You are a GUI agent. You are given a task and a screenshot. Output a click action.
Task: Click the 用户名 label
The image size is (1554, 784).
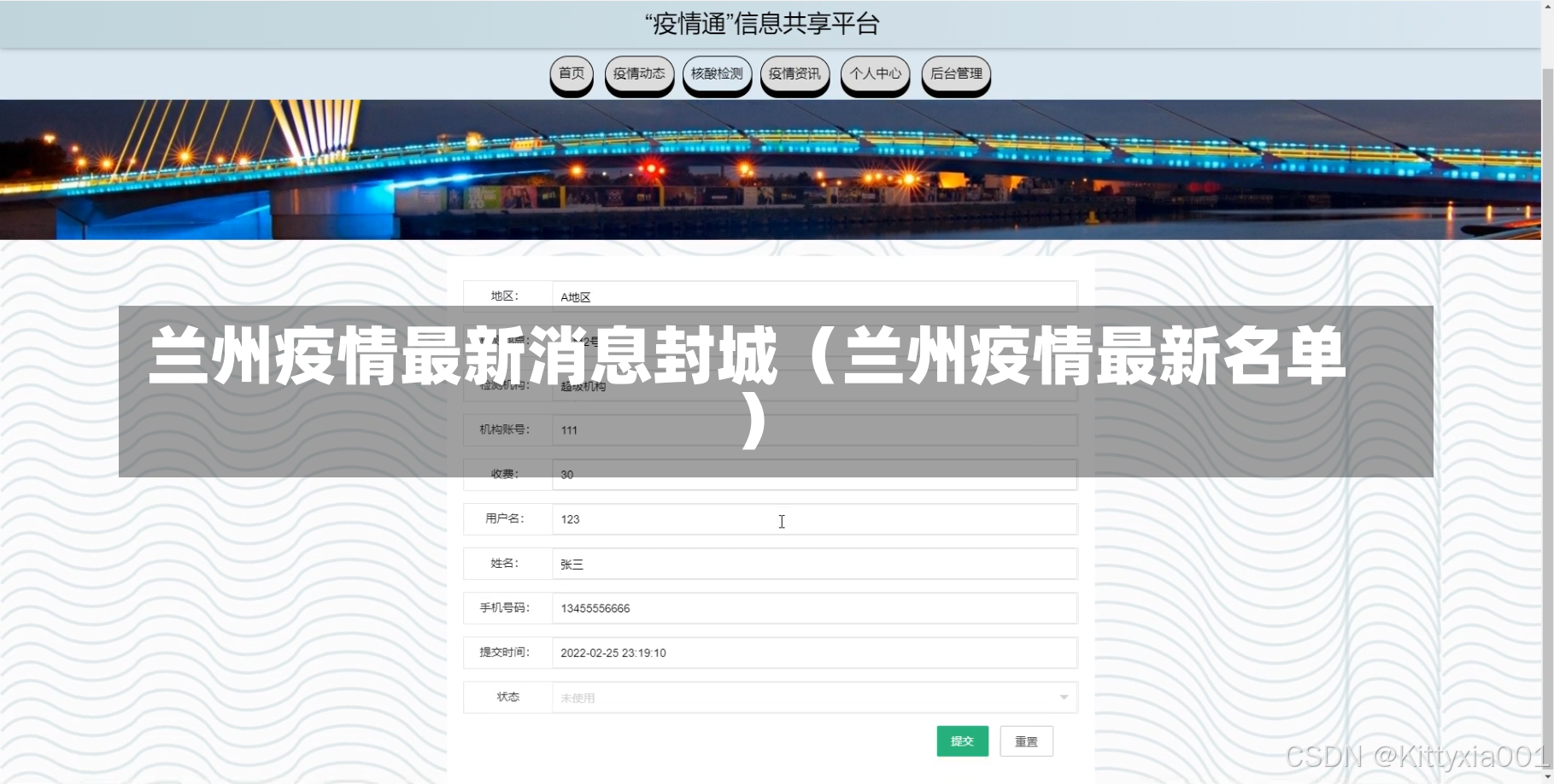[x=504, y=518]
